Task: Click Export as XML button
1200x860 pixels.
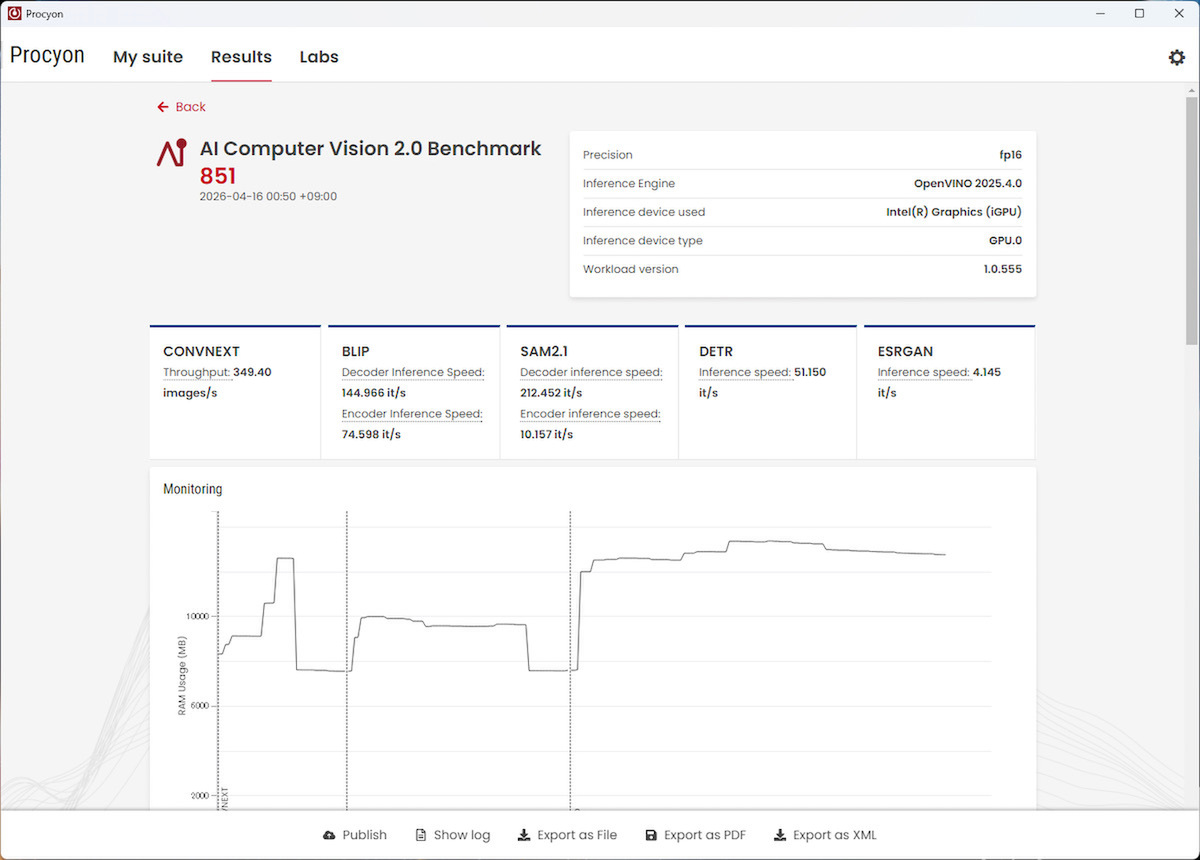Action: click(x=825, y=835)
